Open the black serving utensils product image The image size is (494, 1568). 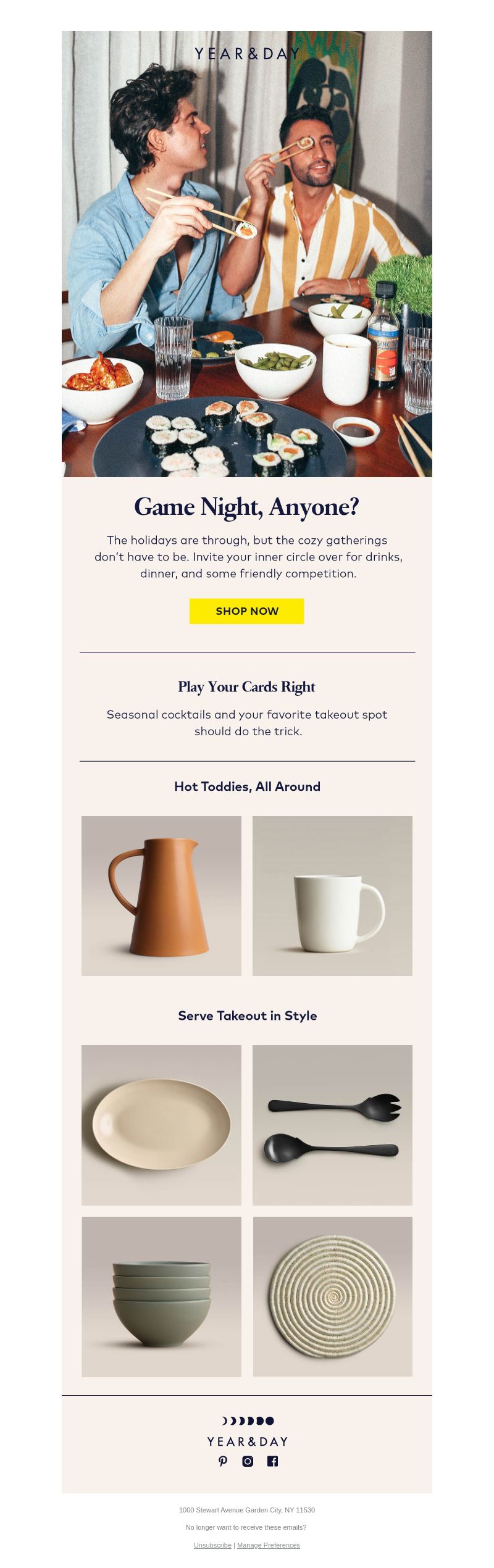click(x=332, y=1125)
